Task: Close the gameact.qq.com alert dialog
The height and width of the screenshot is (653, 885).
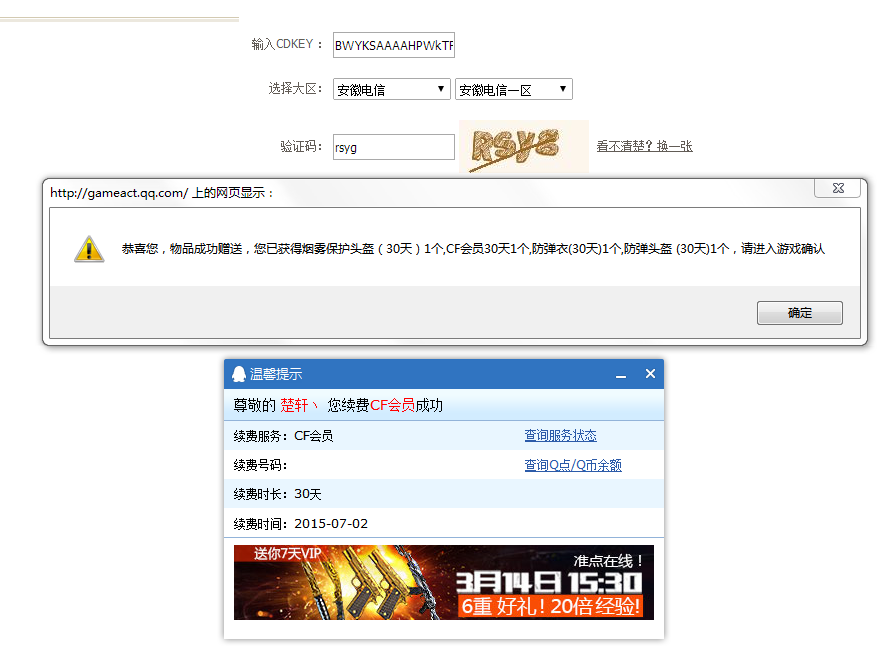Action: (x=838, y=188)
